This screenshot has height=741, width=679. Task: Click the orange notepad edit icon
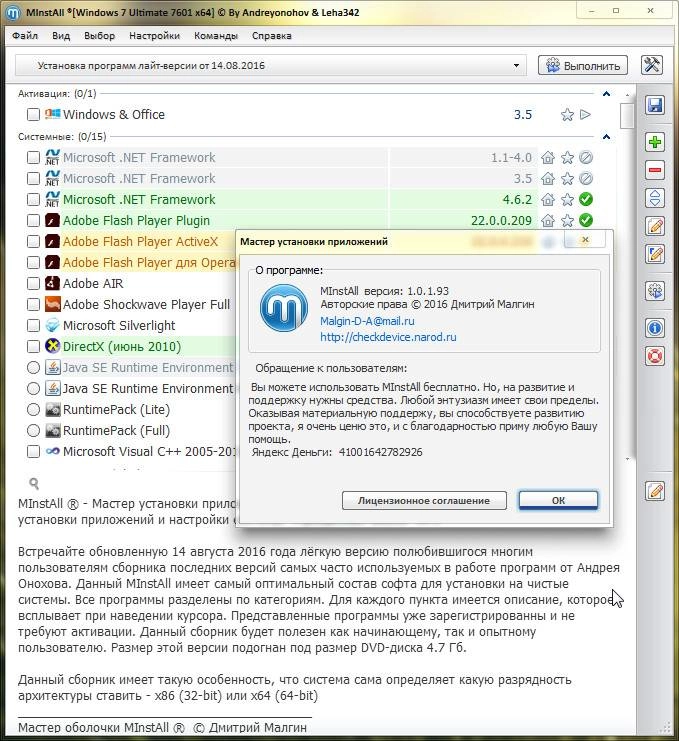[x=655, y=226]
